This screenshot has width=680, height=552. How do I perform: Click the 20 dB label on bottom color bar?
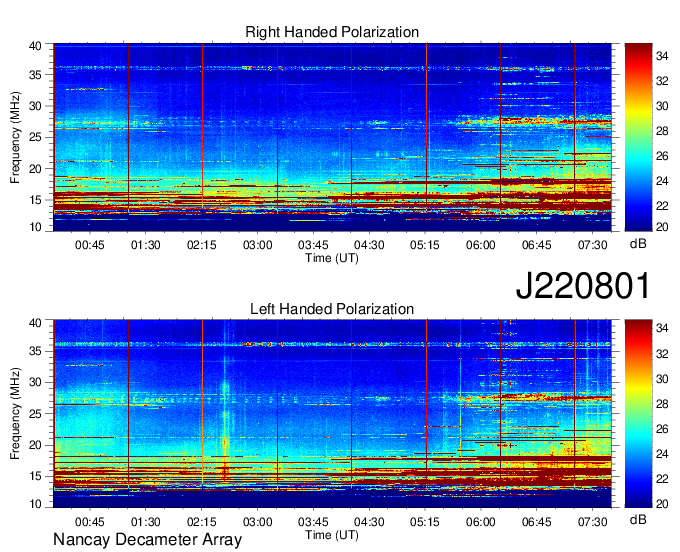click(662, 503)
